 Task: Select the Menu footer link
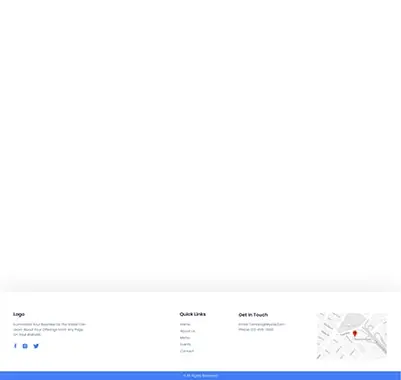click(x=185, y=338)
